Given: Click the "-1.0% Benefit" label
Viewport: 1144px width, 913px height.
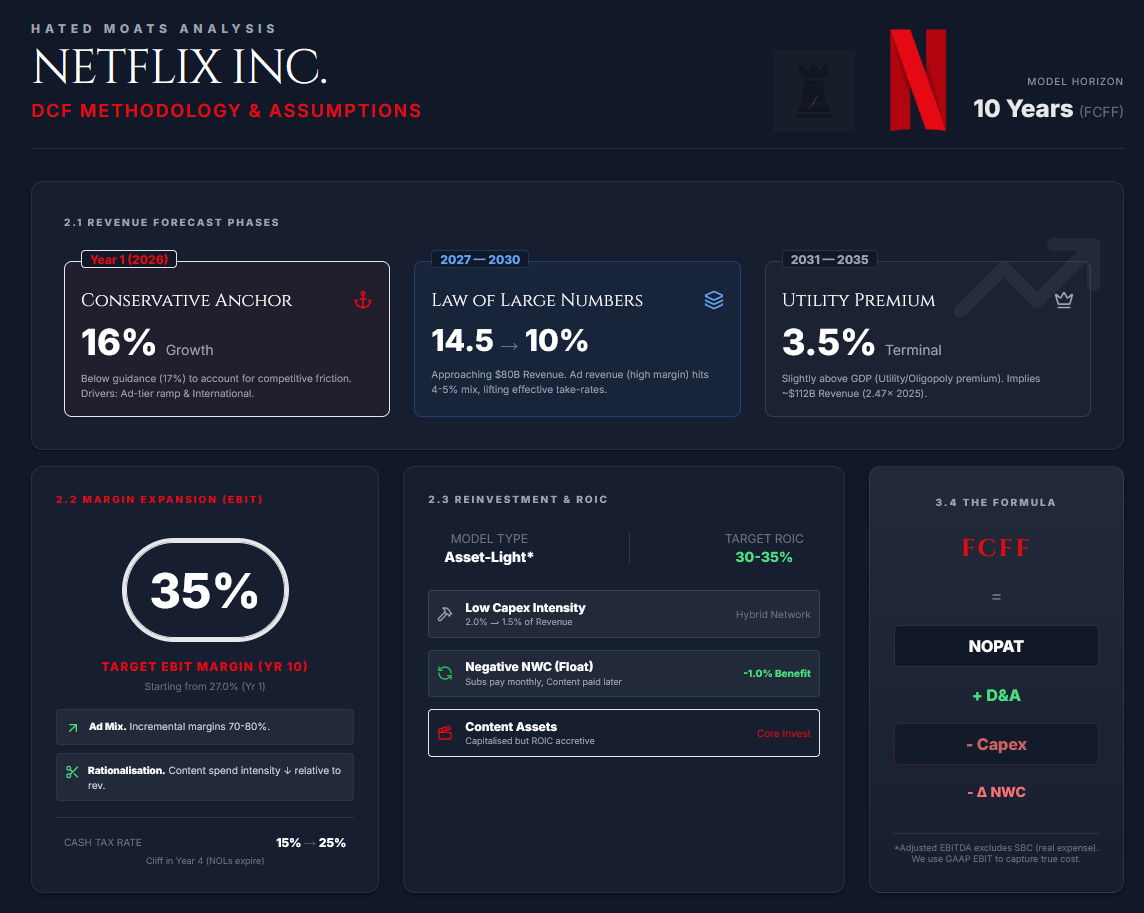Looking at the screenshot, I should [776, 674].
